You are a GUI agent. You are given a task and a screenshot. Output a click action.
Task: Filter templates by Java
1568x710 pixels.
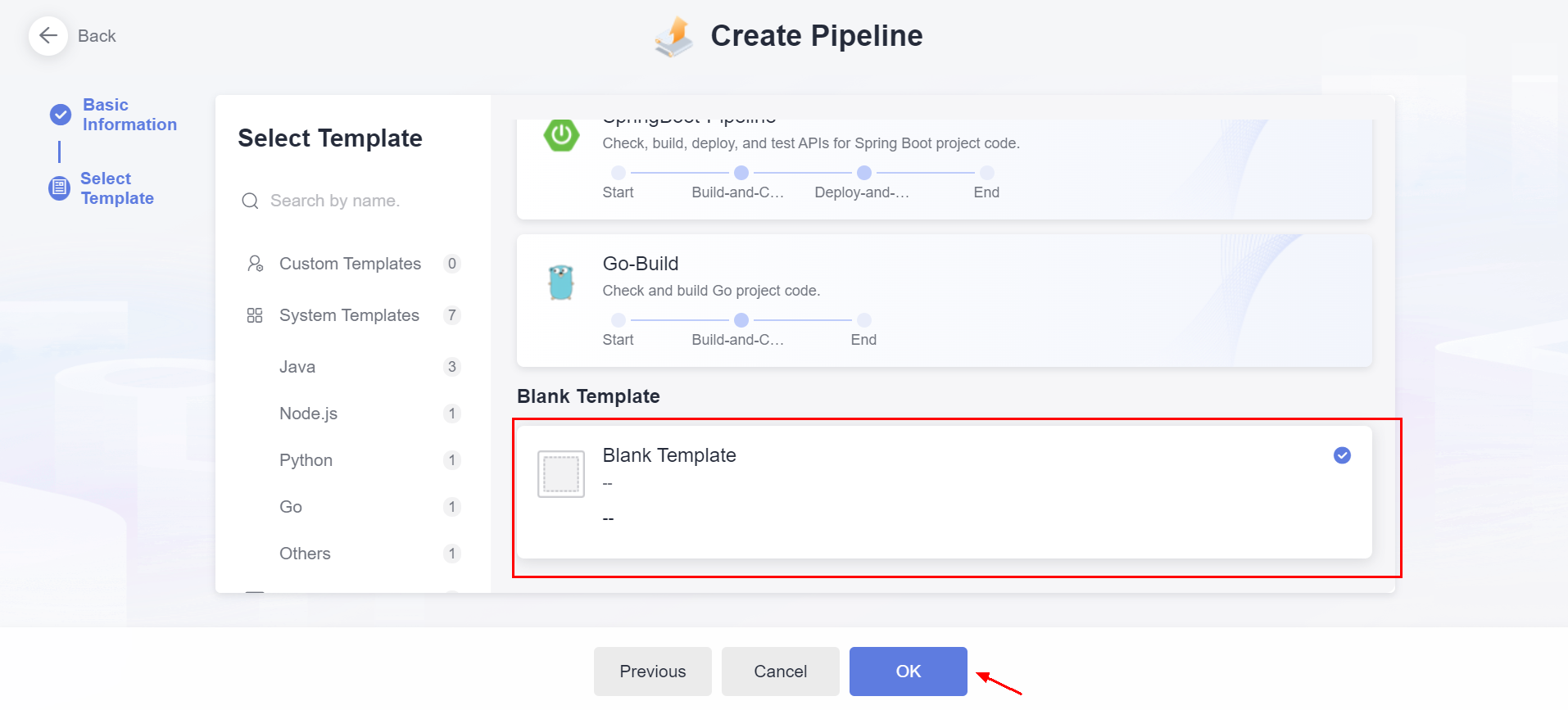click(x=297, y=367)
